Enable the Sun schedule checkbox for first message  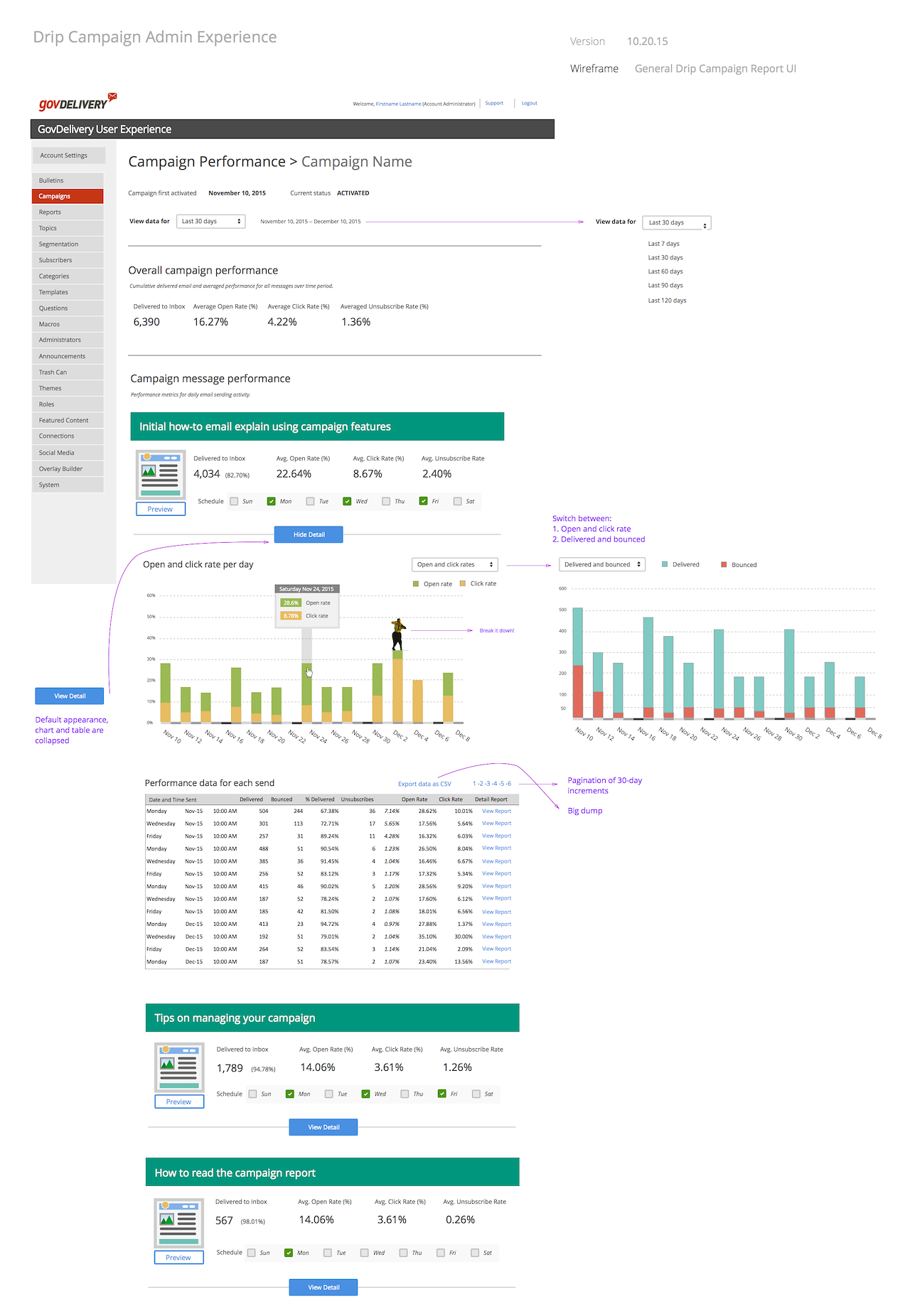click(234, 502)
